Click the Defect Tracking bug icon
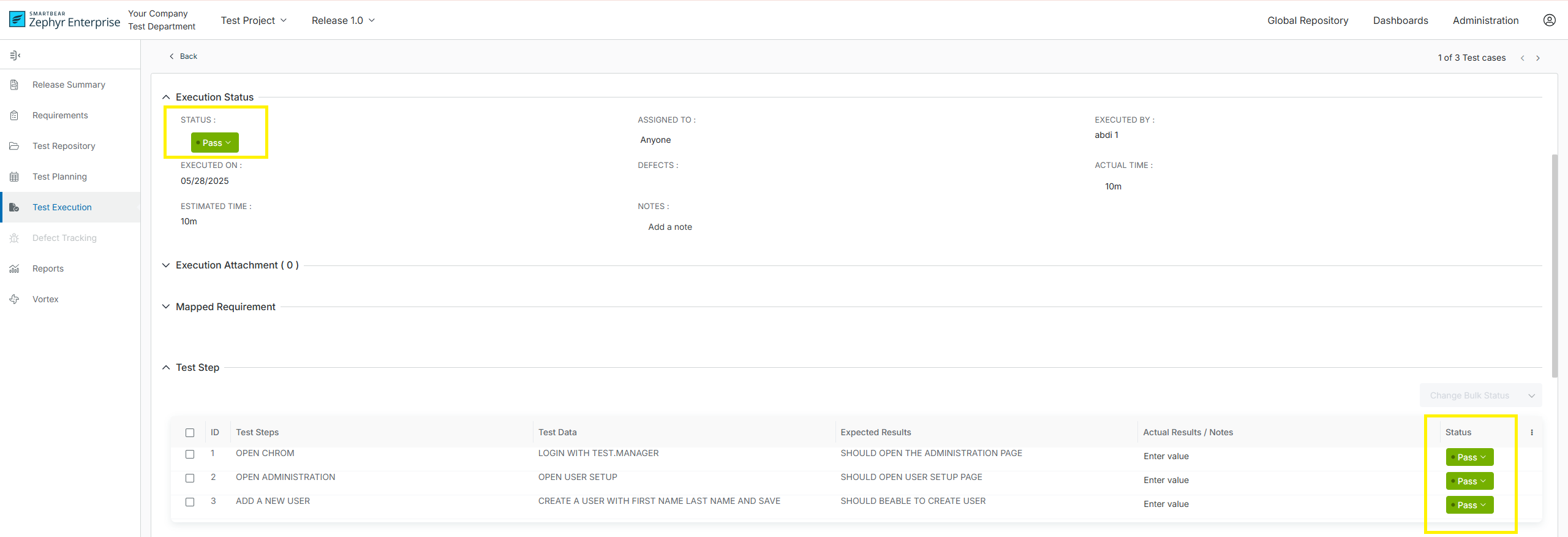The height and width of the screenshot is (537, 1568). point(14,238)
